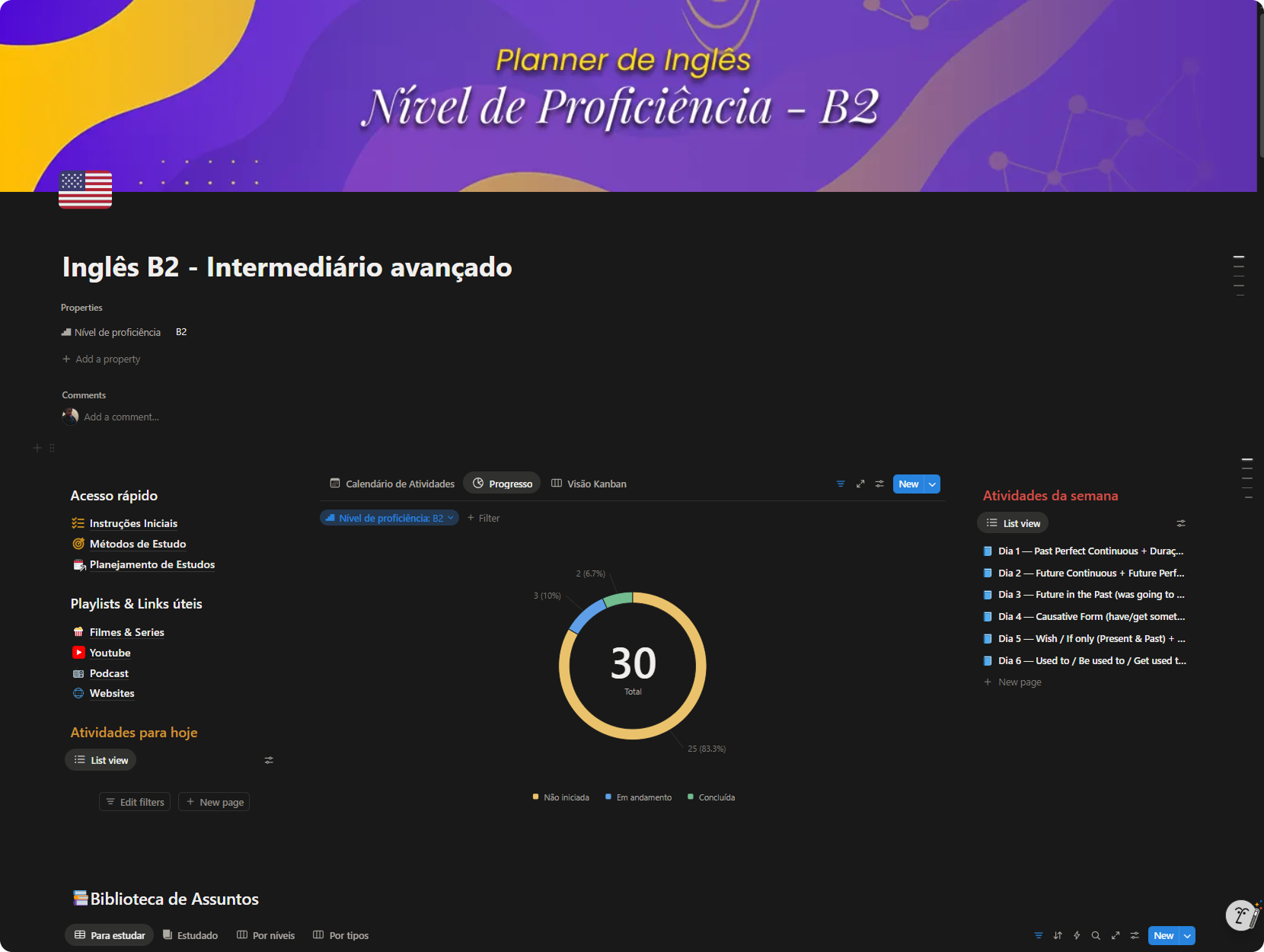This screenshot has height=952, width=1264.
Task: Click the USA flag page icon
Action: tap(85, 189)
